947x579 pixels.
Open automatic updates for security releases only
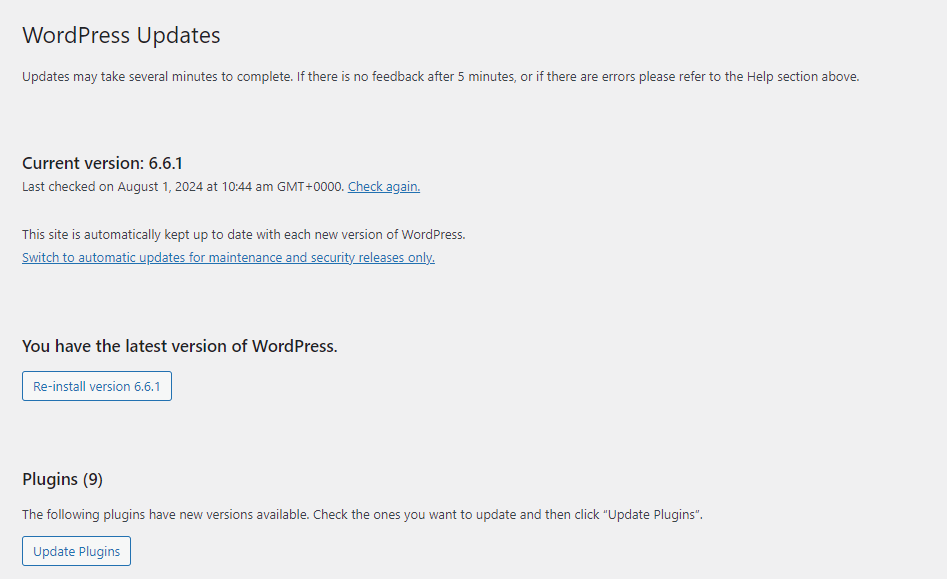(228, 257)
